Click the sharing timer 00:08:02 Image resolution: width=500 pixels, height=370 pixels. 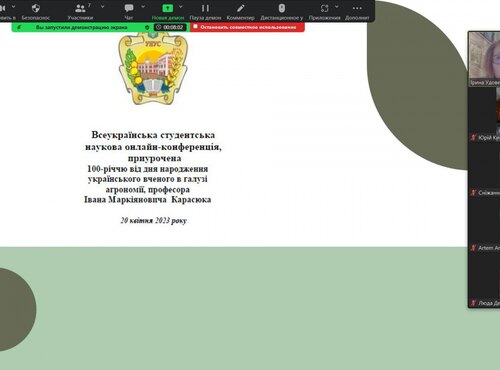click(170, 27)
